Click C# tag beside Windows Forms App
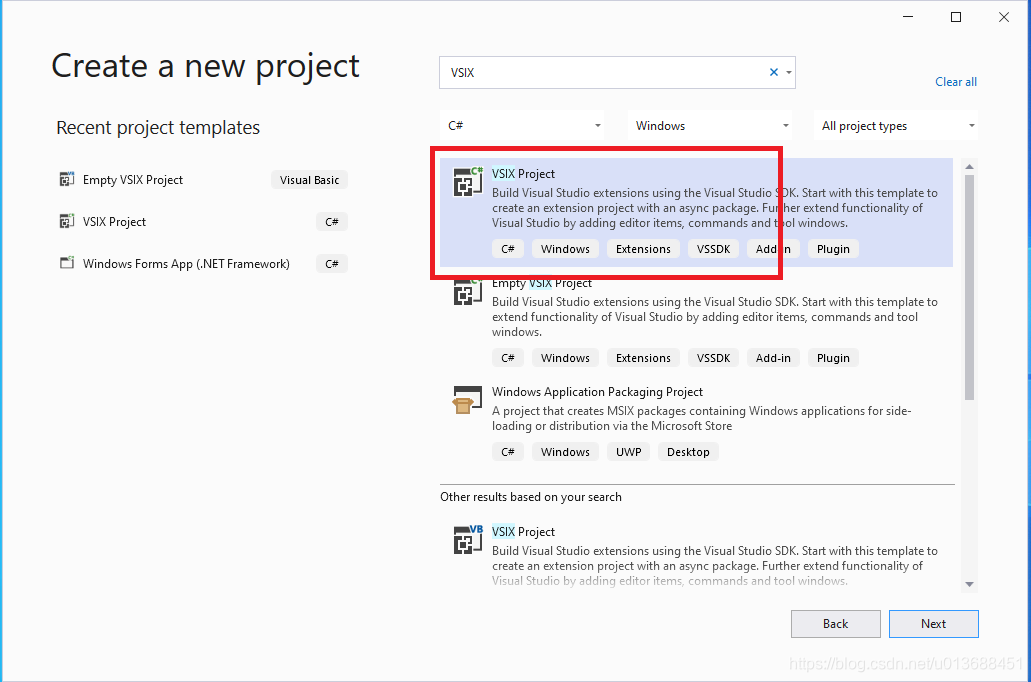This screenshot has width=1031, height=682. [332, 264]
